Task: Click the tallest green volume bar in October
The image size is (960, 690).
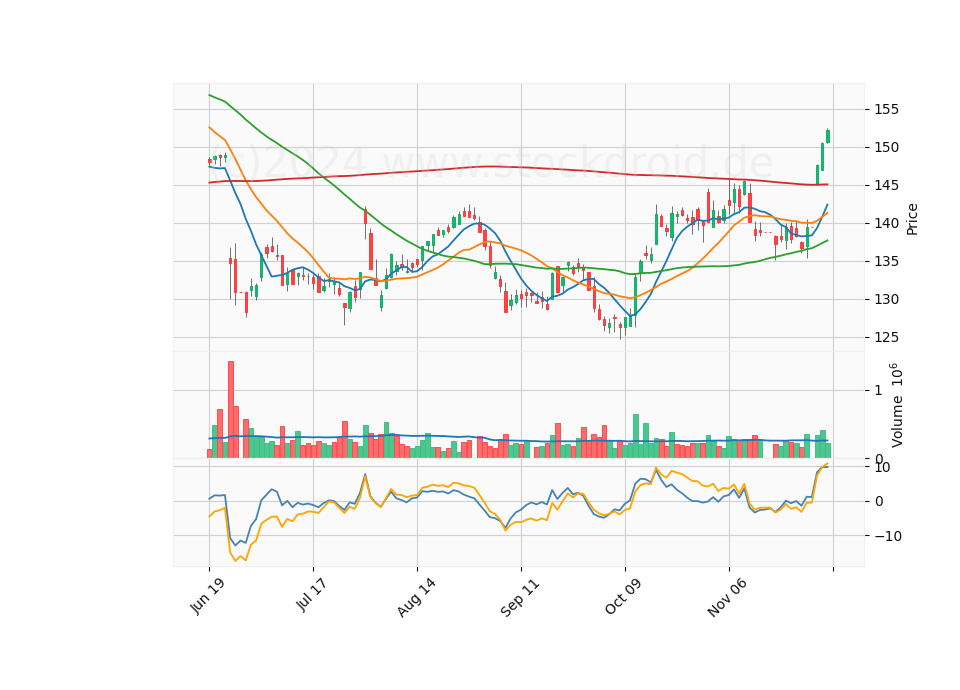Action: point(636,436)
